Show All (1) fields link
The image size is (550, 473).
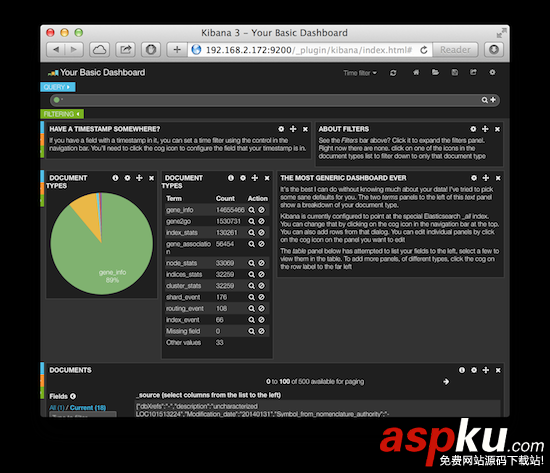pyautogui.click(x=57, y=408)
